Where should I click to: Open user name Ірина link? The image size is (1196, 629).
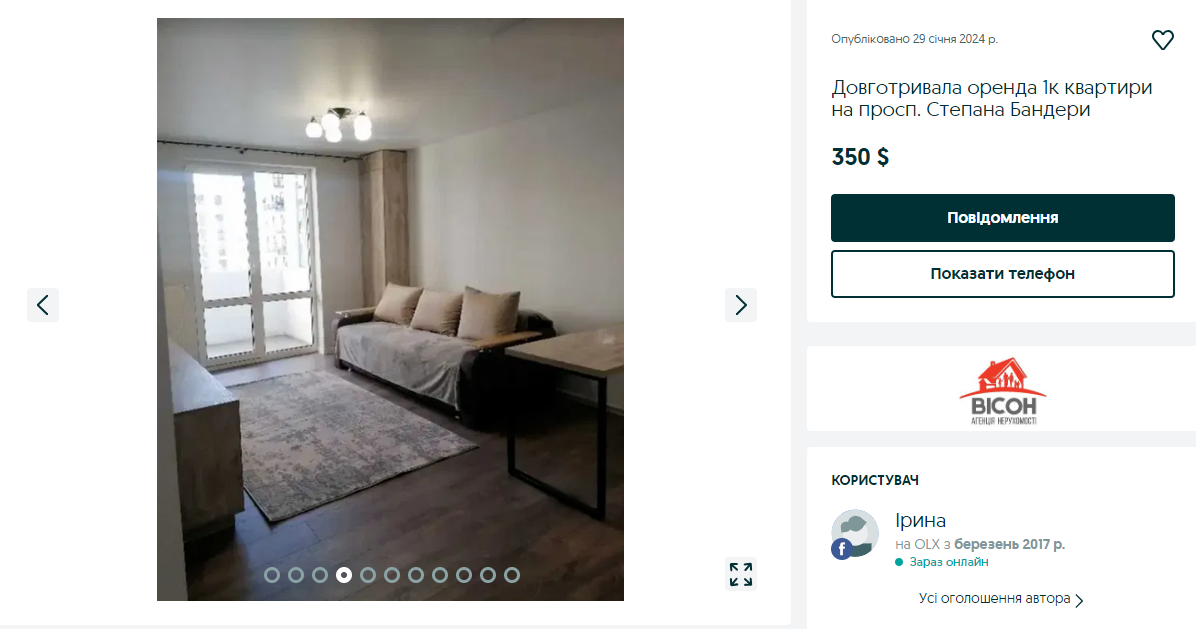coord(920,521)
